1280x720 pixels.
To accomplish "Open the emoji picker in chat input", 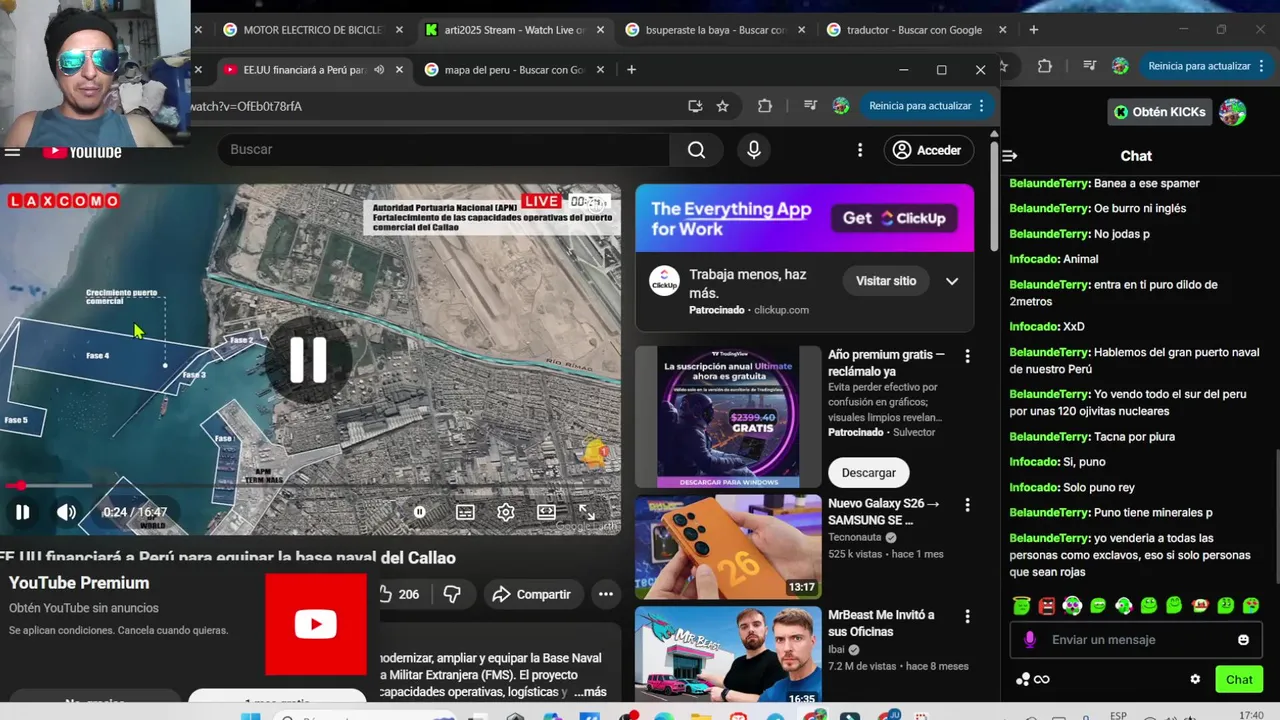I will [1243, 640].
